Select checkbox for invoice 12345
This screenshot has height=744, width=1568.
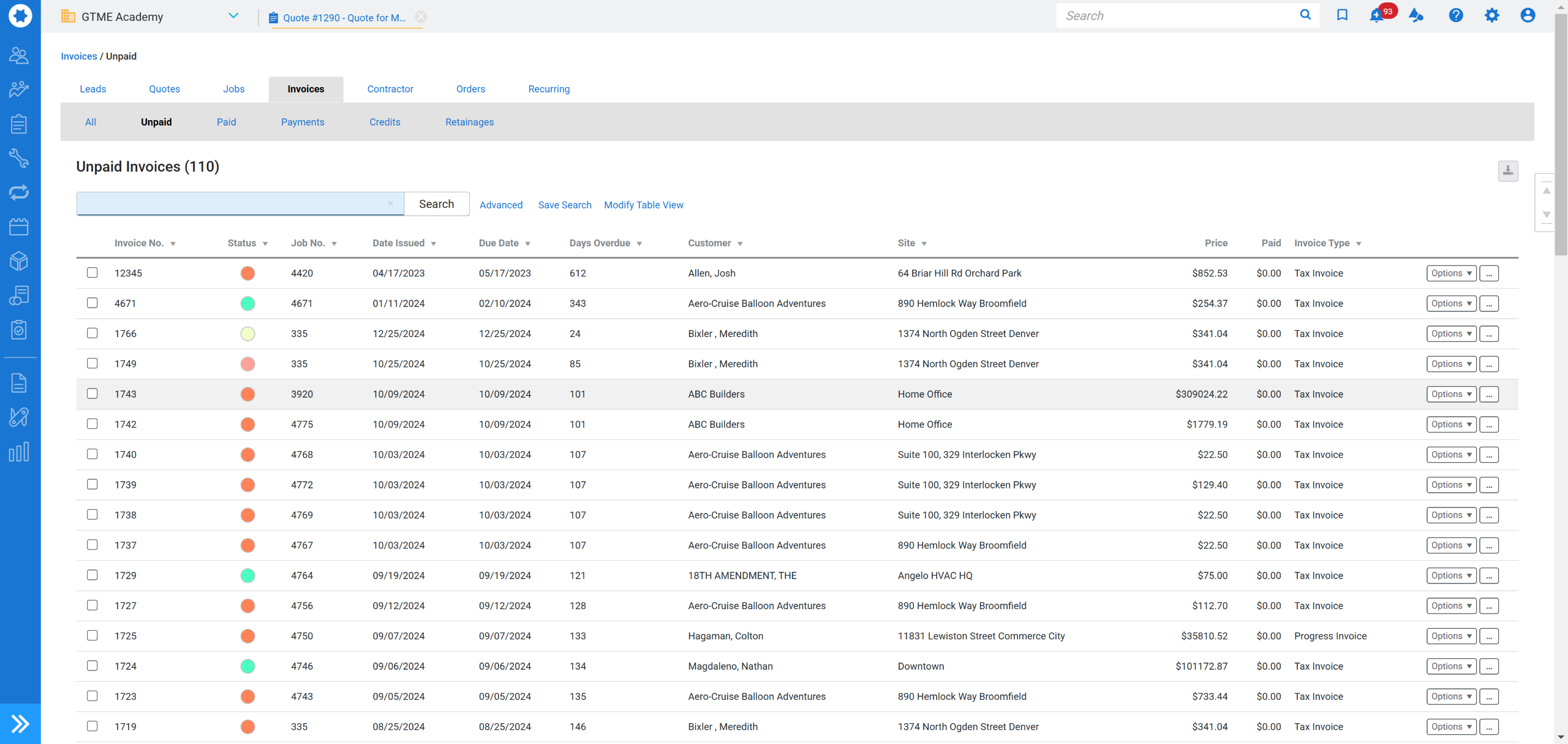[92, 273]
